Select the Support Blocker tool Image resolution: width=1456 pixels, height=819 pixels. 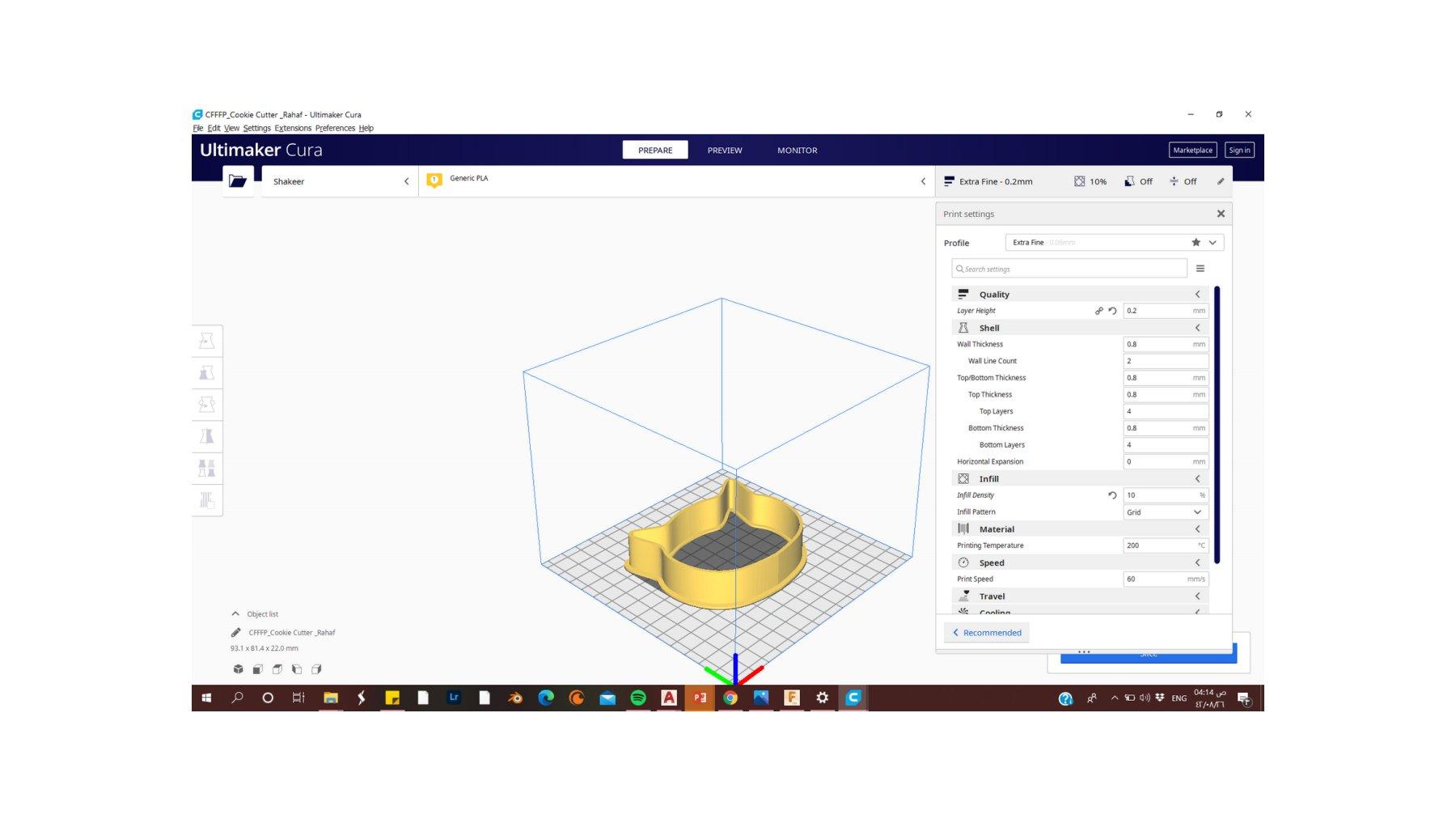(x=207, y=499)
